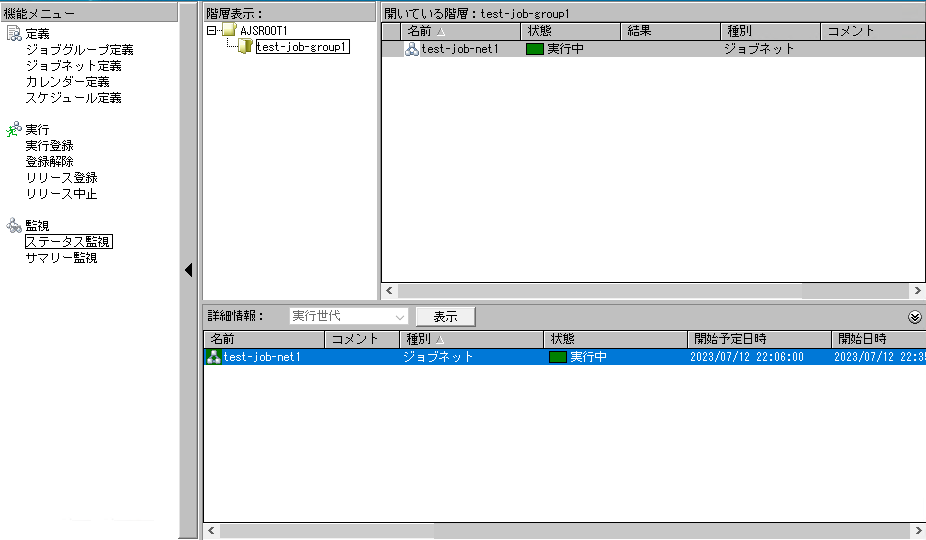Click the jobnet icon in upper list row
The height and width of the screenshot is (540, 926).
(x=412, y=48)
